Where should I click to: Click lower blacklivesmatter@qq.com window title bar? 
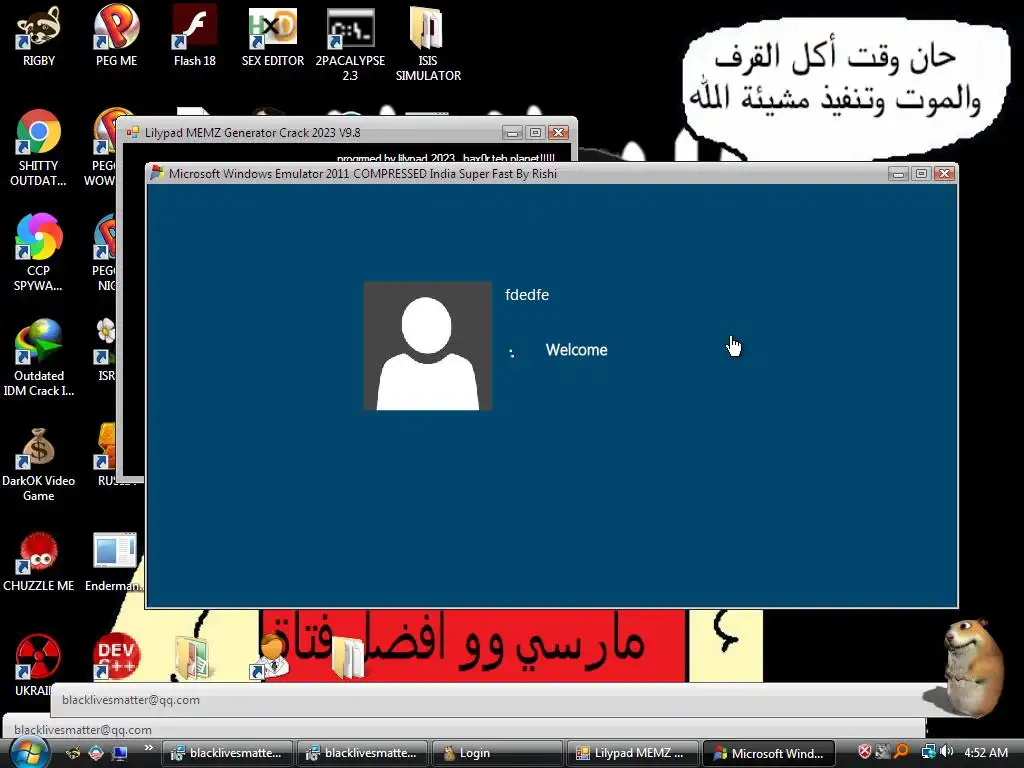[x=464, y=729]
